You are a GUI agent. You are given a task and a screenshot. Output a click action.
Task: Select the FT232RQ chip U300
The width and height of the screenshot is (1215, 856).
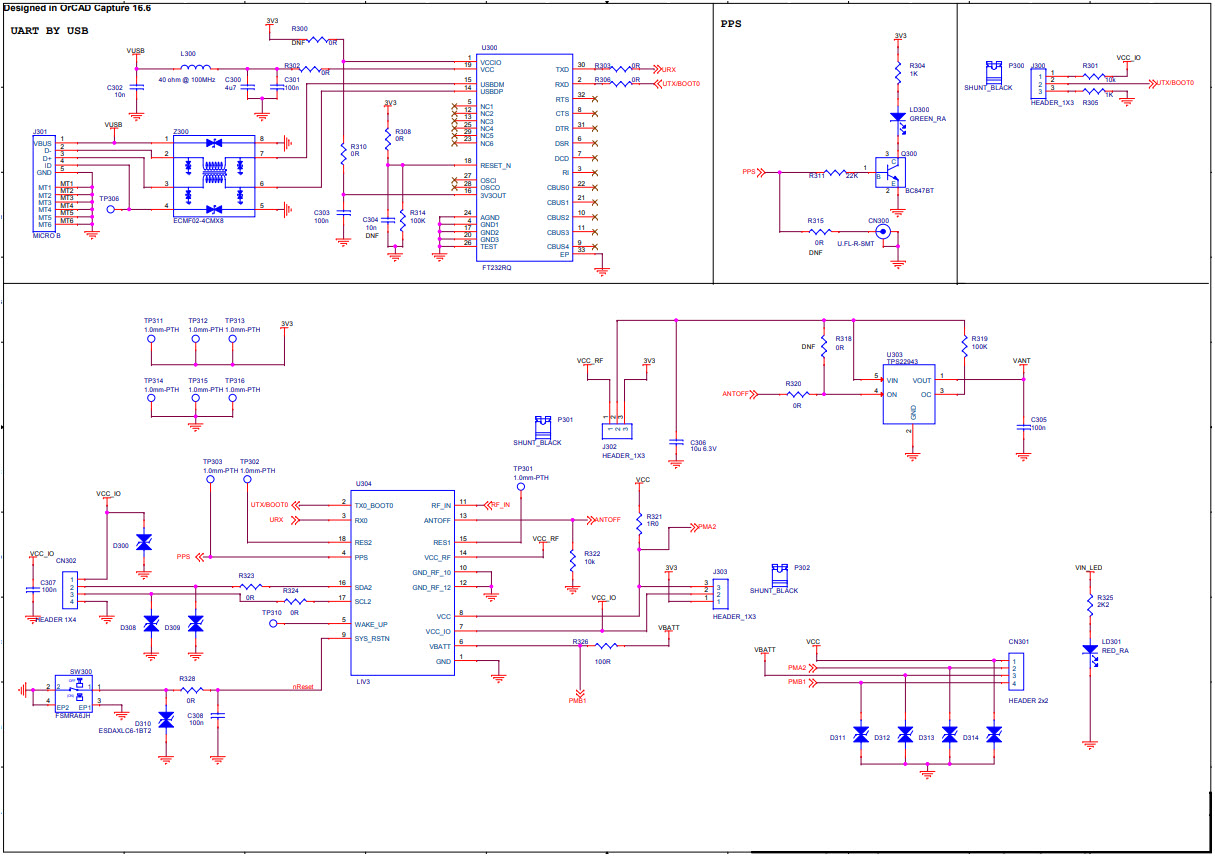point(525,155)
